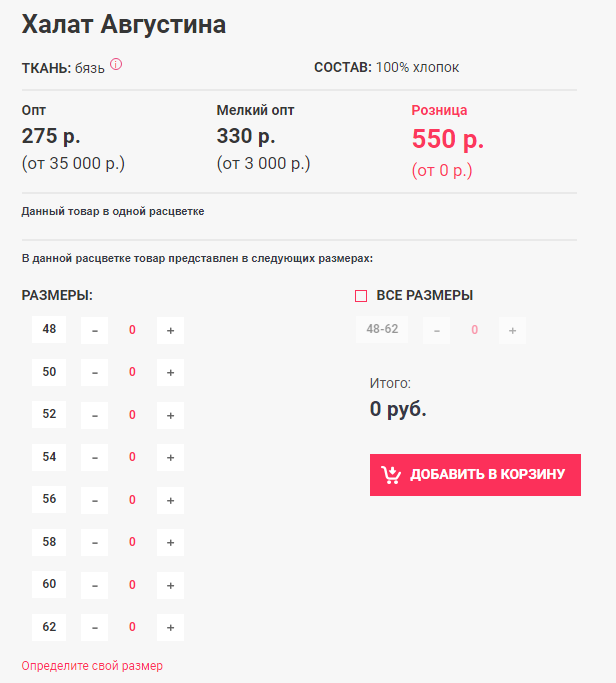Click the size 56 quantity value

pyautogui.click(x=132, y=500)
